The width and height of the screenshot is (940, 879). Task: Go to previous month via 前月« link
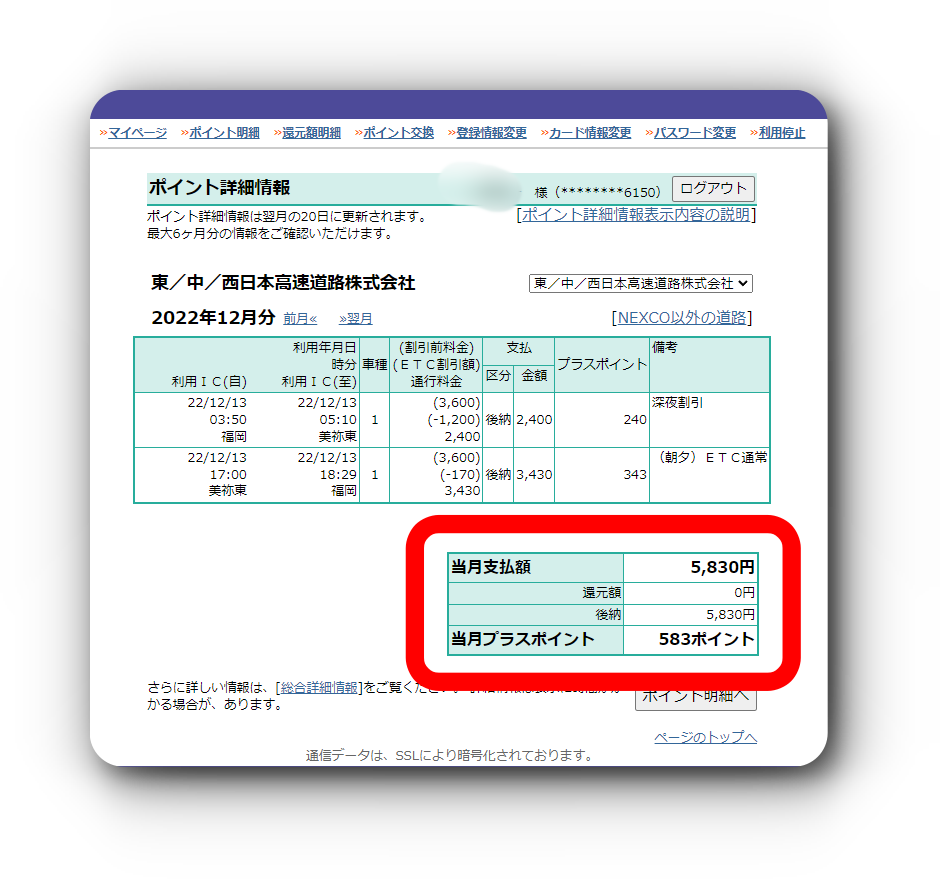(300, 319)
